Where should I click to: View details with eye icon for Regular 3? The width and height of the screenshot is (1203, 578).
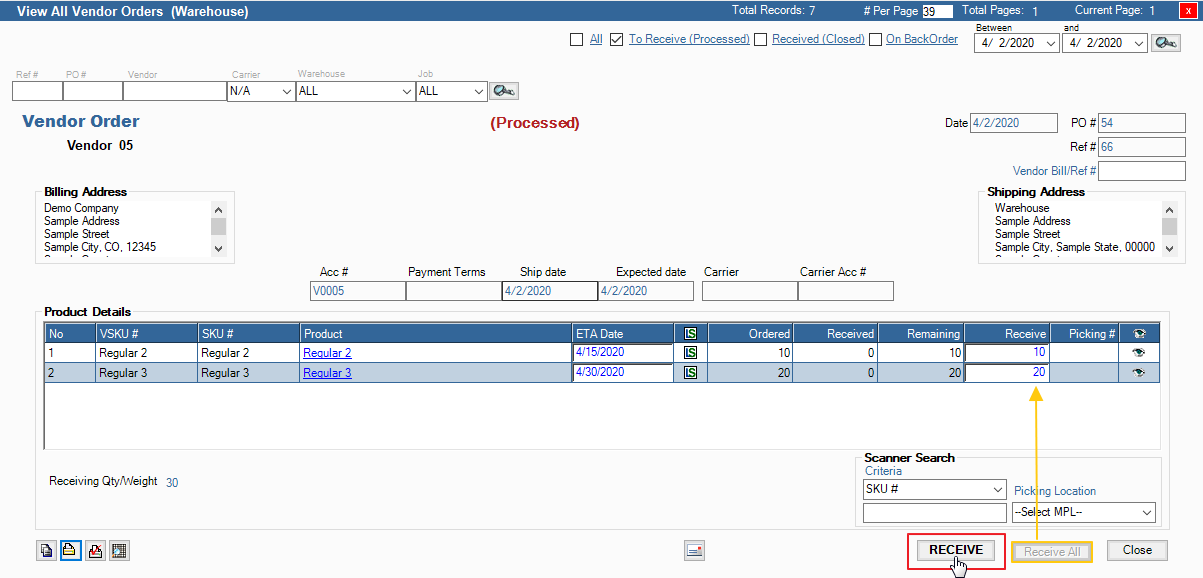point(1138,373)
